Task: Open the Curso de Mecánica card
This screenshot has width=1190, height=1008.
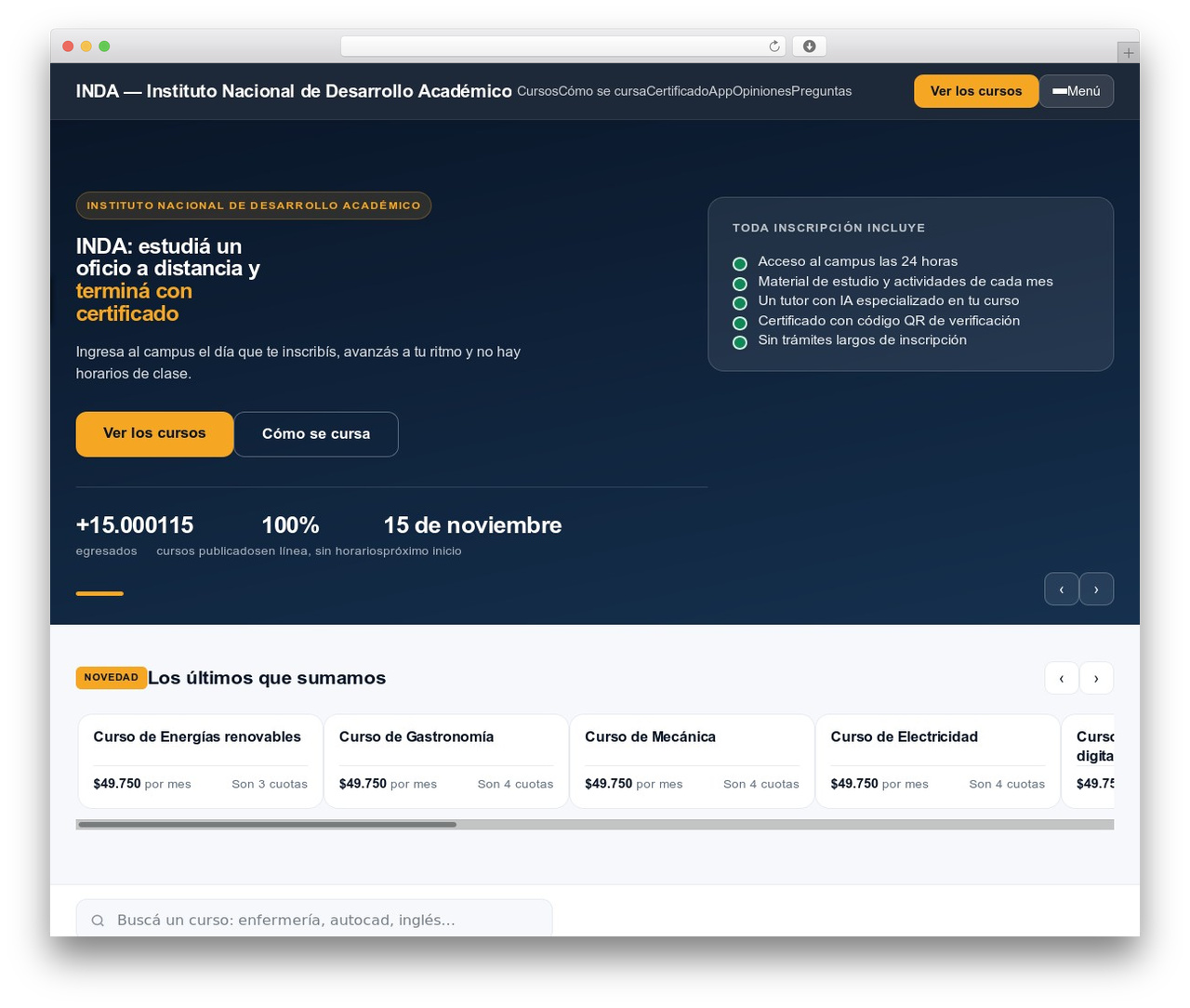Action: point(692,761)
